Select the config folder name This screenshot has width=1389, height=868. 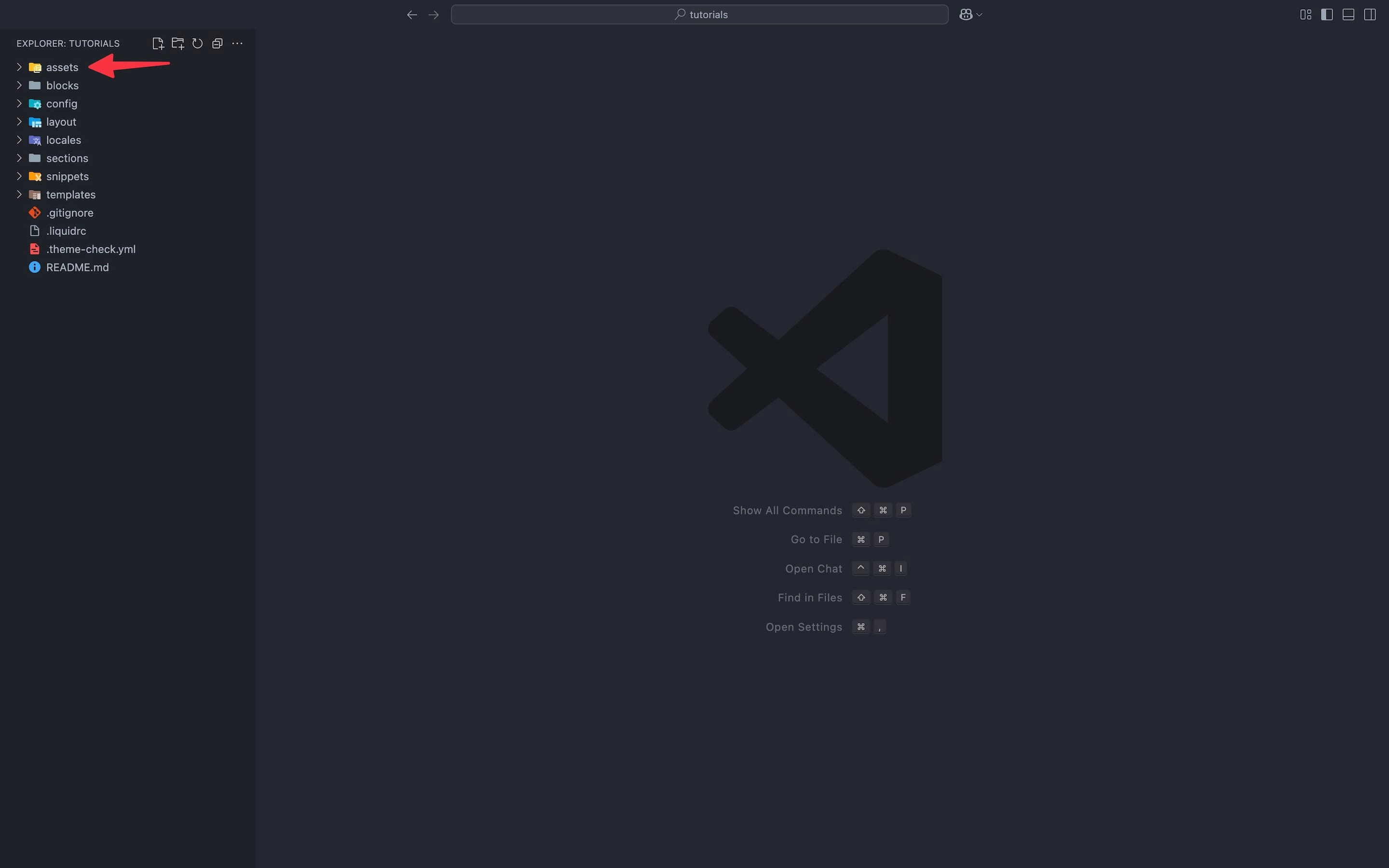tap(62, 103)
